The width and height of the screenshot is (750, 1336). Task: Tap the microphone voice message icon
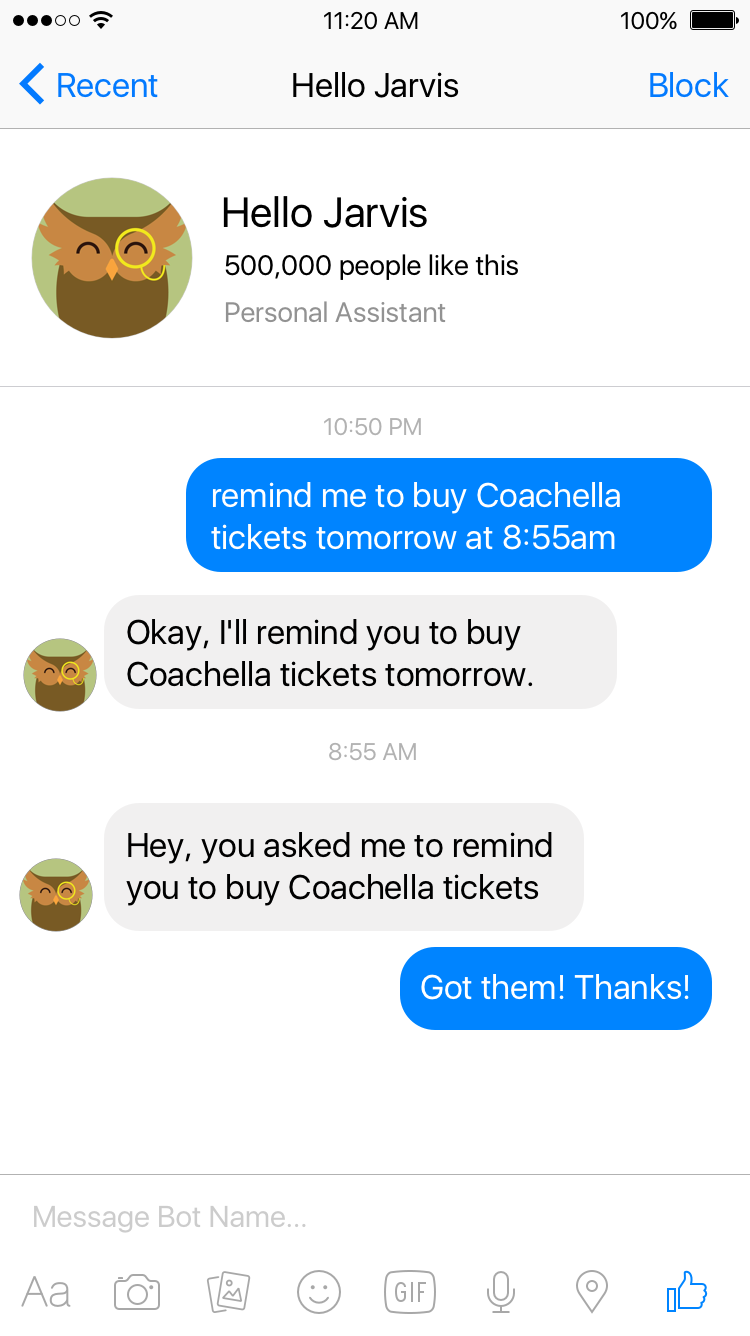pyautogui.click(x=500, y=1291)
